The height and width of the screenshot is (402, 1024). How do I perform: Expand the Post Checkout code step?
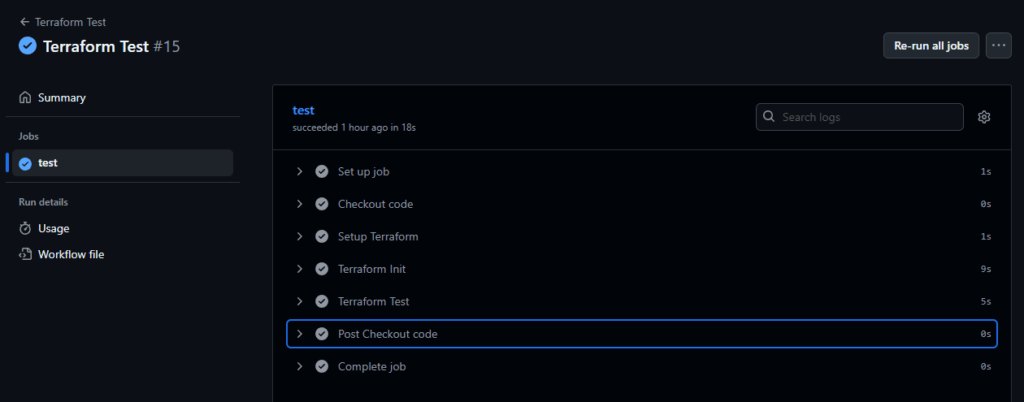[299, 334]
